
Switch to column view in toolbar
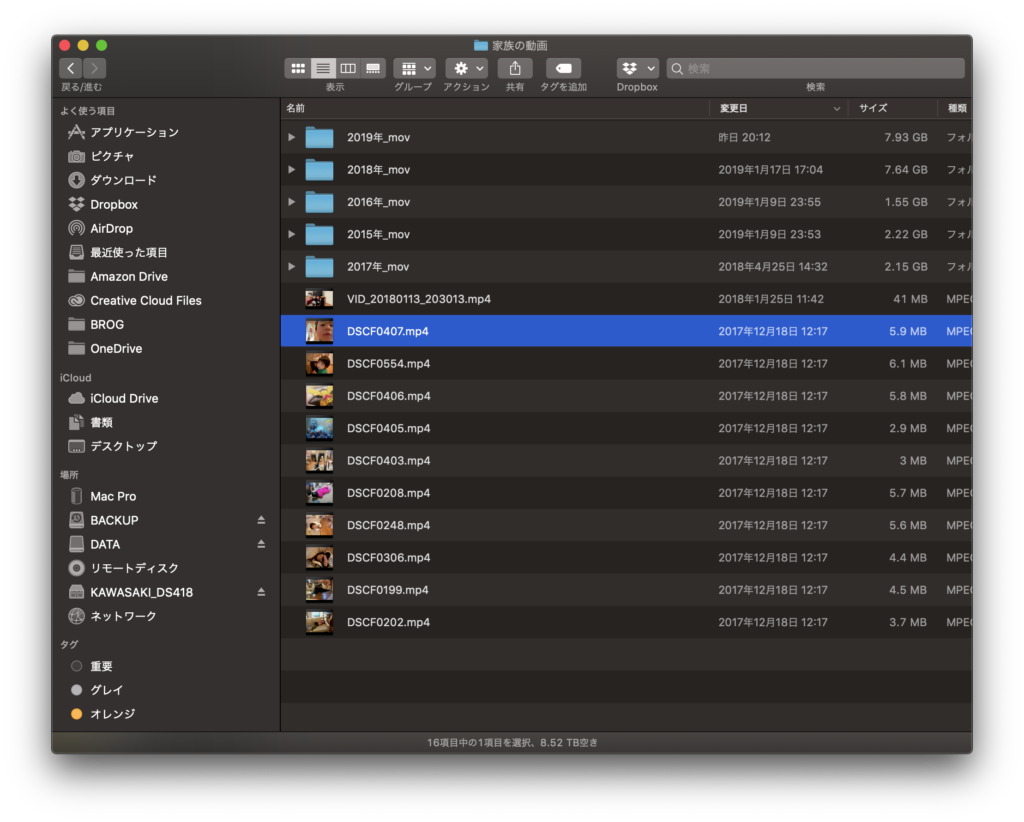coord(348,68)
